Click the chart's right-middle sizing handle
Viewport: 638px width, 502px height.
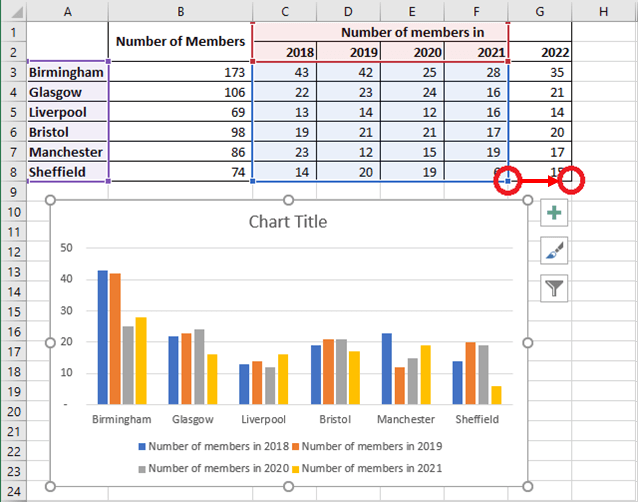click(527, 343)
